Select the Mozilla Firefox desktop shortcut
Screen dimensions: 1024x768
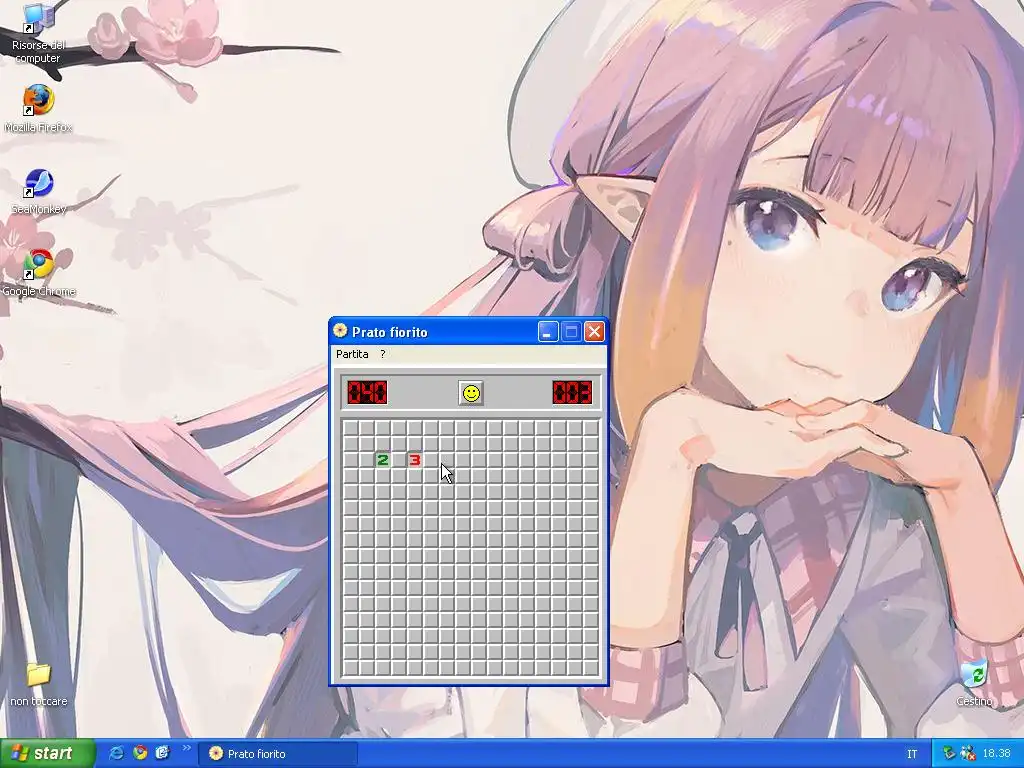[x=38, y=108]
